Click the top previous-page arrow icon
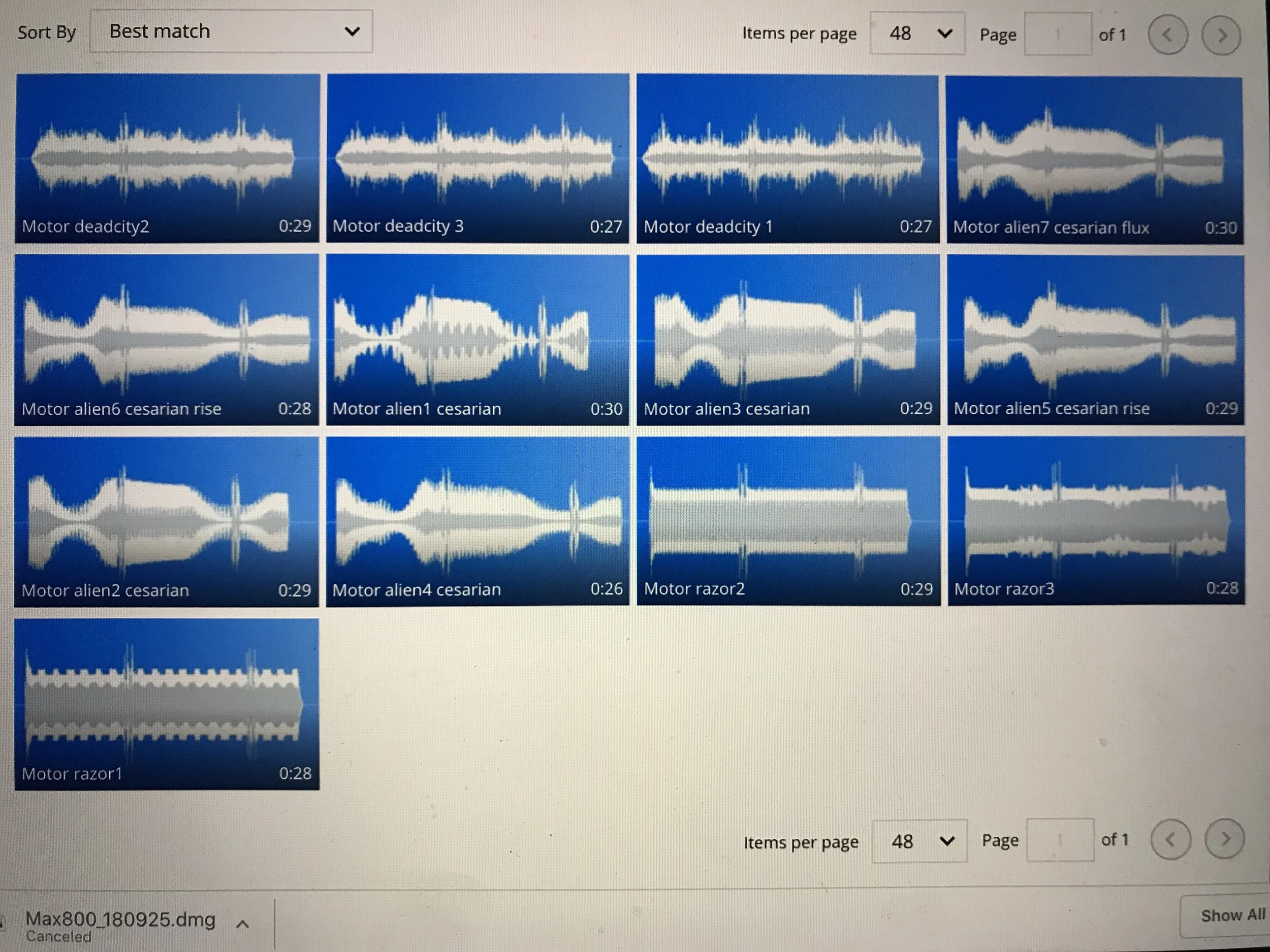 (1167, 35)
